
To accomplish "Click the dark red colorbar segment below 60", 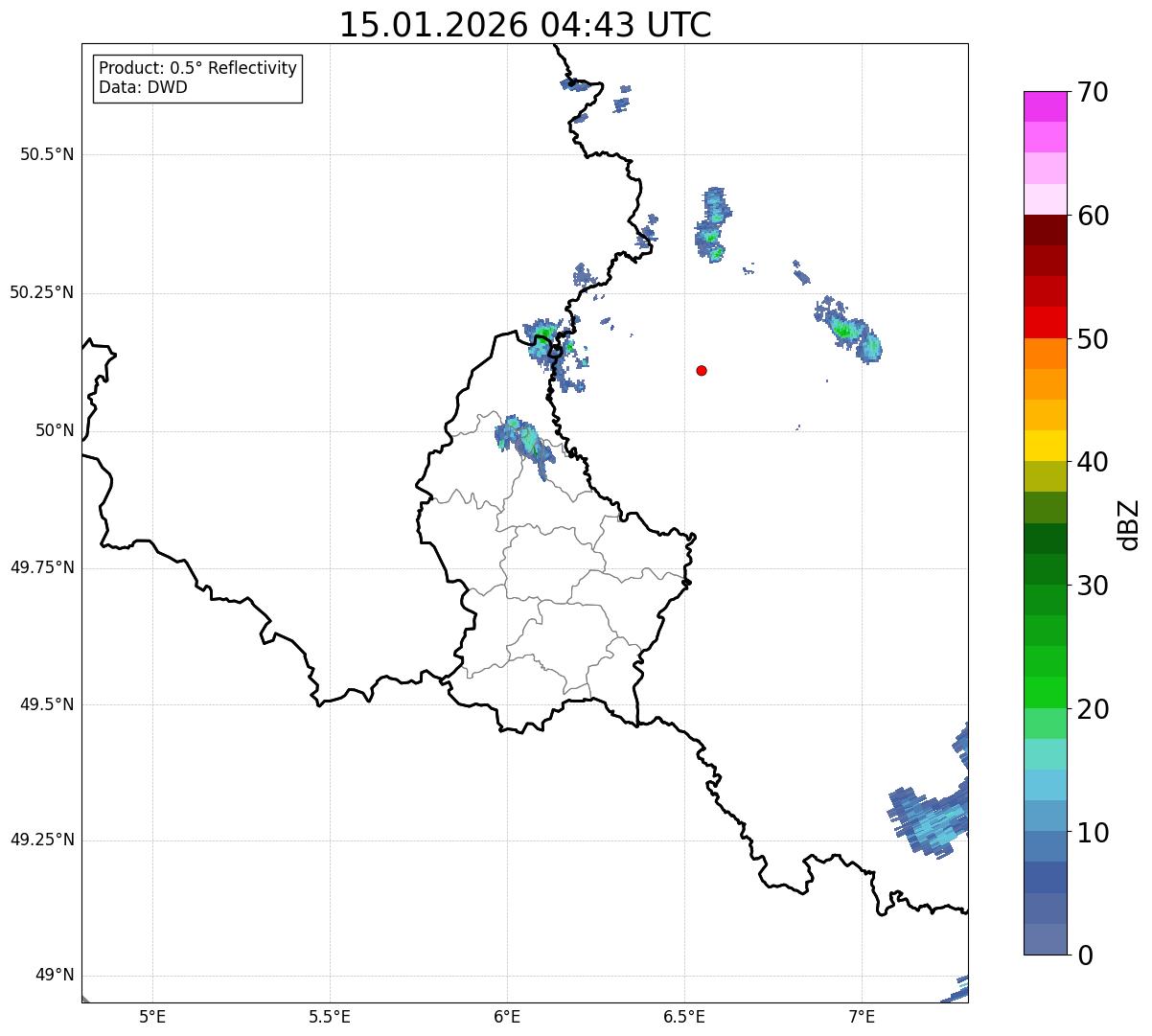I will point(1045,230).
